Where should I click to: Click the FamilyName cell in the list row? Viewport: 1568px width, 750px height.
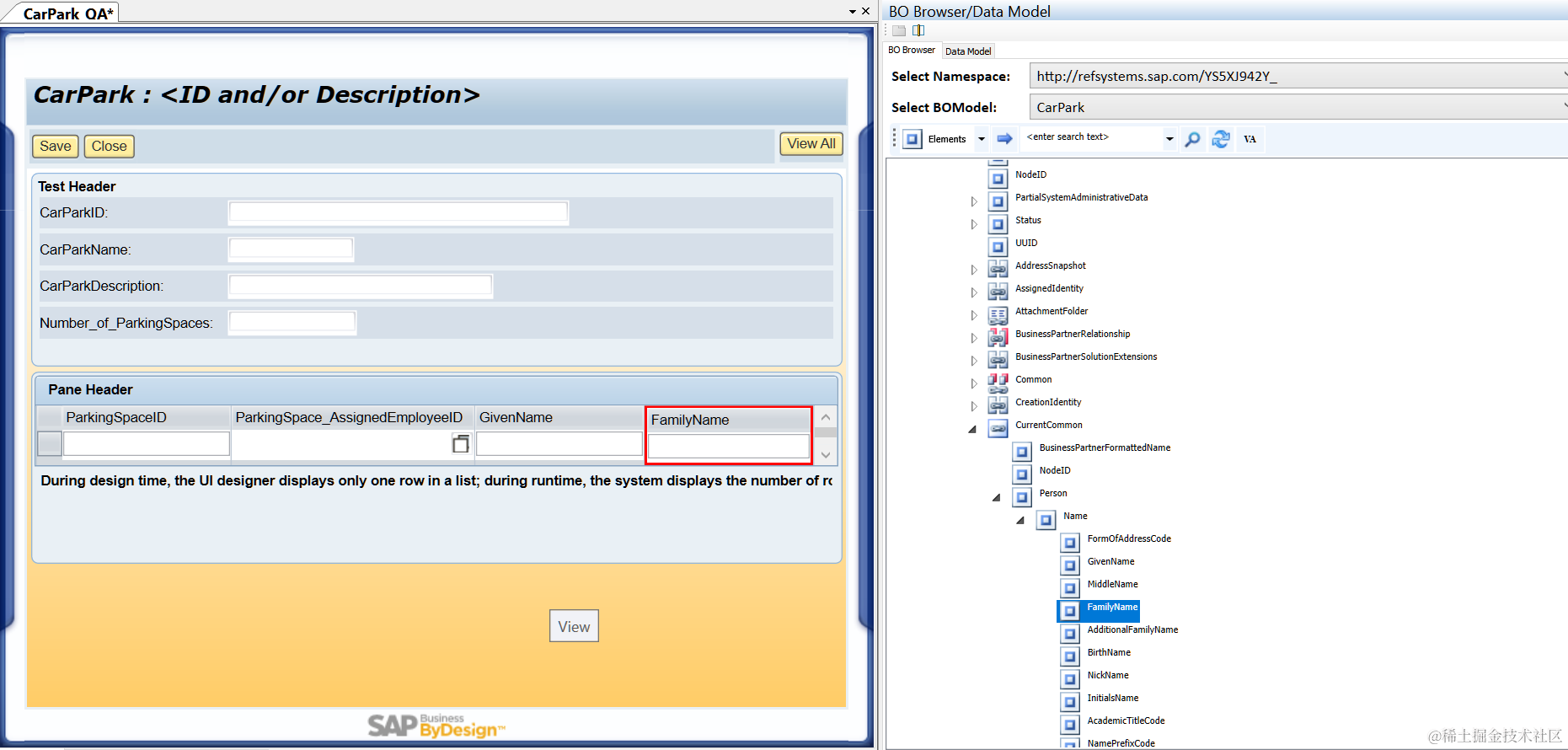click(729, 447)
